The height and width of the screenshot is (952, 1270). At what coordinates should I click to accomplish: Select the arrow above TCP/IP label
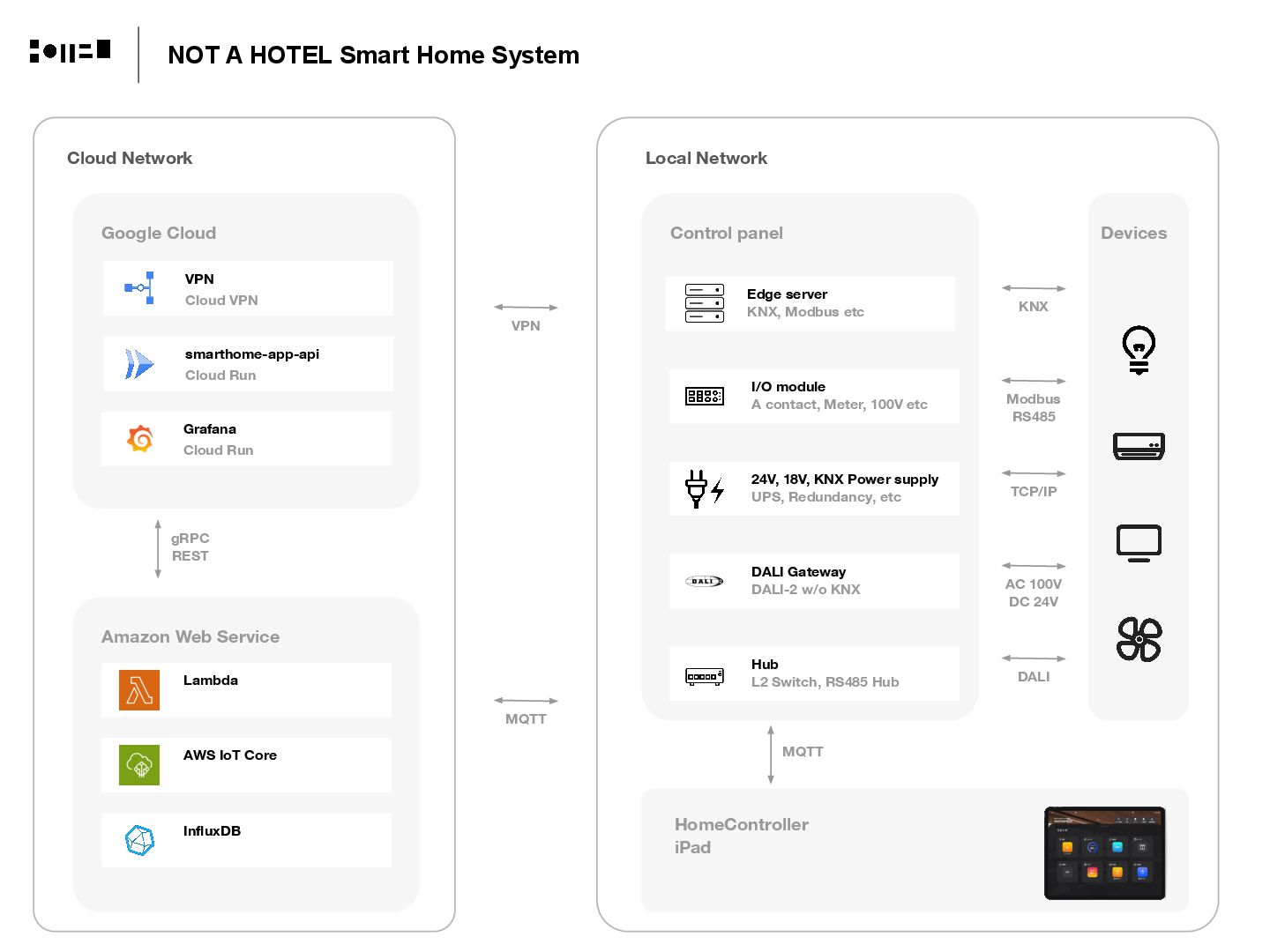point(1034,472)
